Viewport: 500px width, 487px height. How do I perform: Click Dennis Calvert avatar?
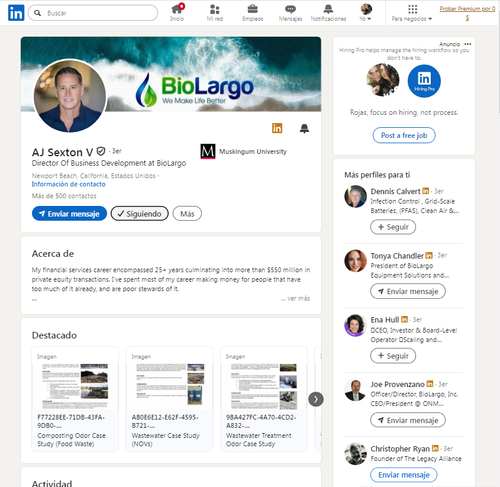[355, 196]
